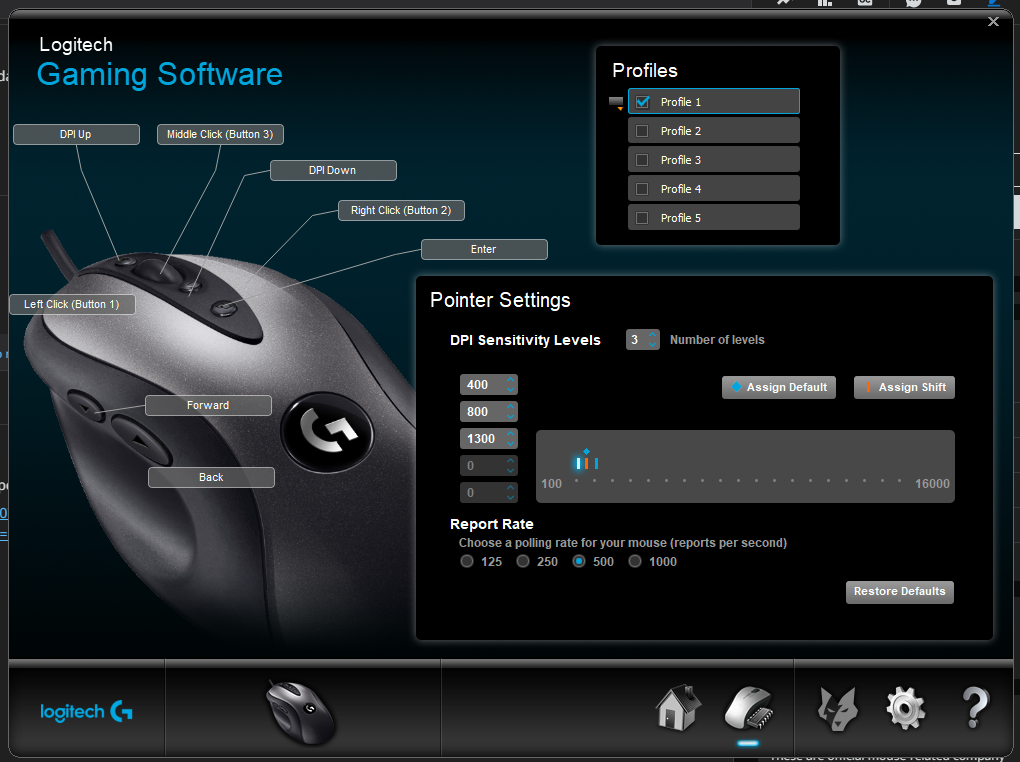Enable the Profile 3 checkbox
Screen dimensions: 1020x762
coord(642,160)
